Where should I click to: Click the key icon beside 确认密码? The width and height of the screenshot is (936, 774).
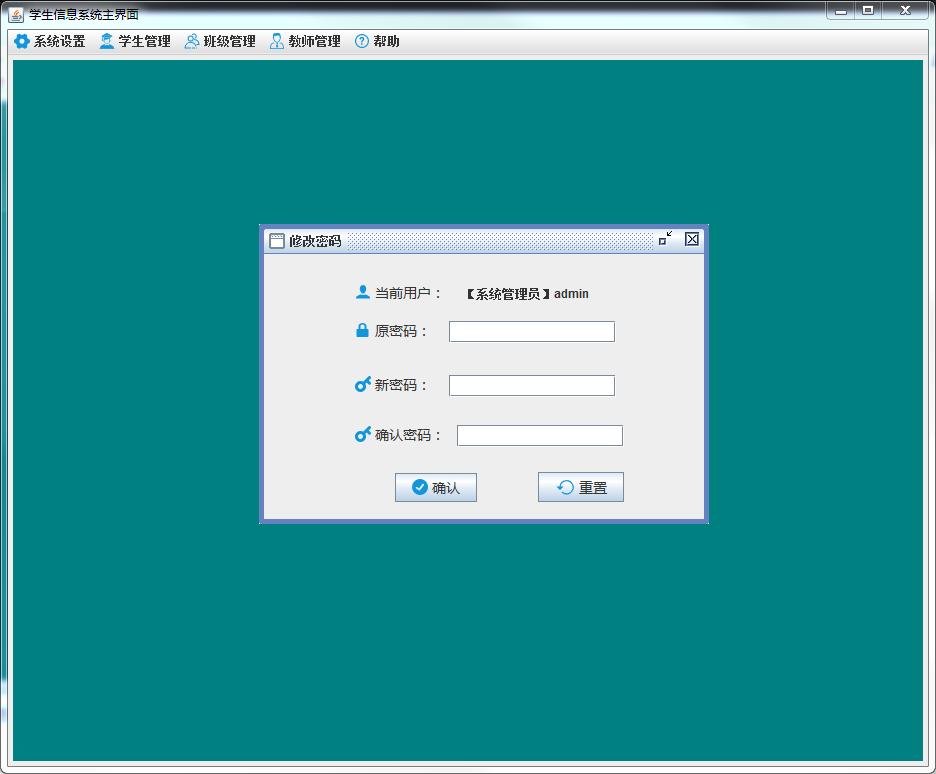tap(363, 434)
